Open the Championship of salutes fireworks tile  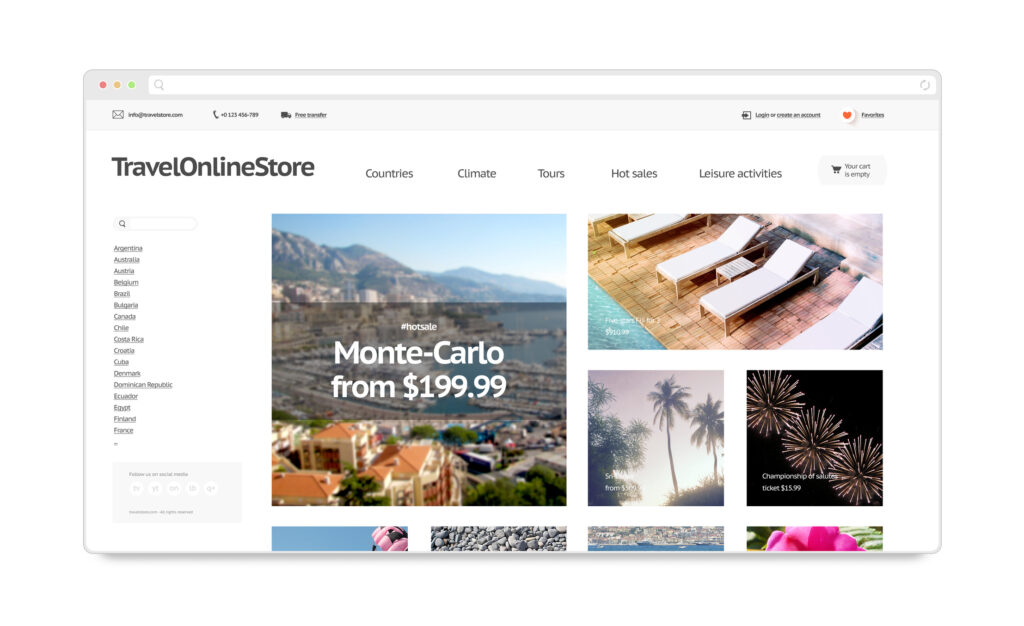tap(814, 438)
